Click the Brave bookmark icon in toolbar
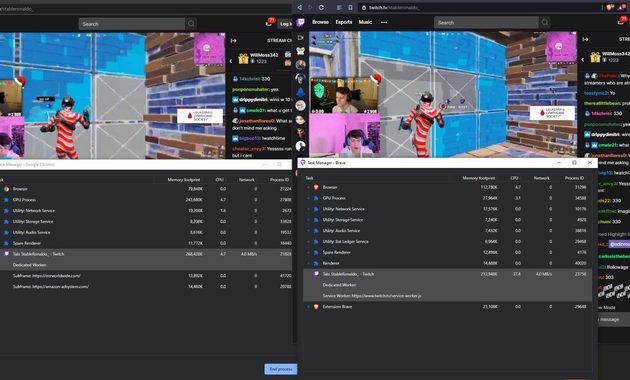Viewport: 630px width, 380px height. click(x=350, y=8)
